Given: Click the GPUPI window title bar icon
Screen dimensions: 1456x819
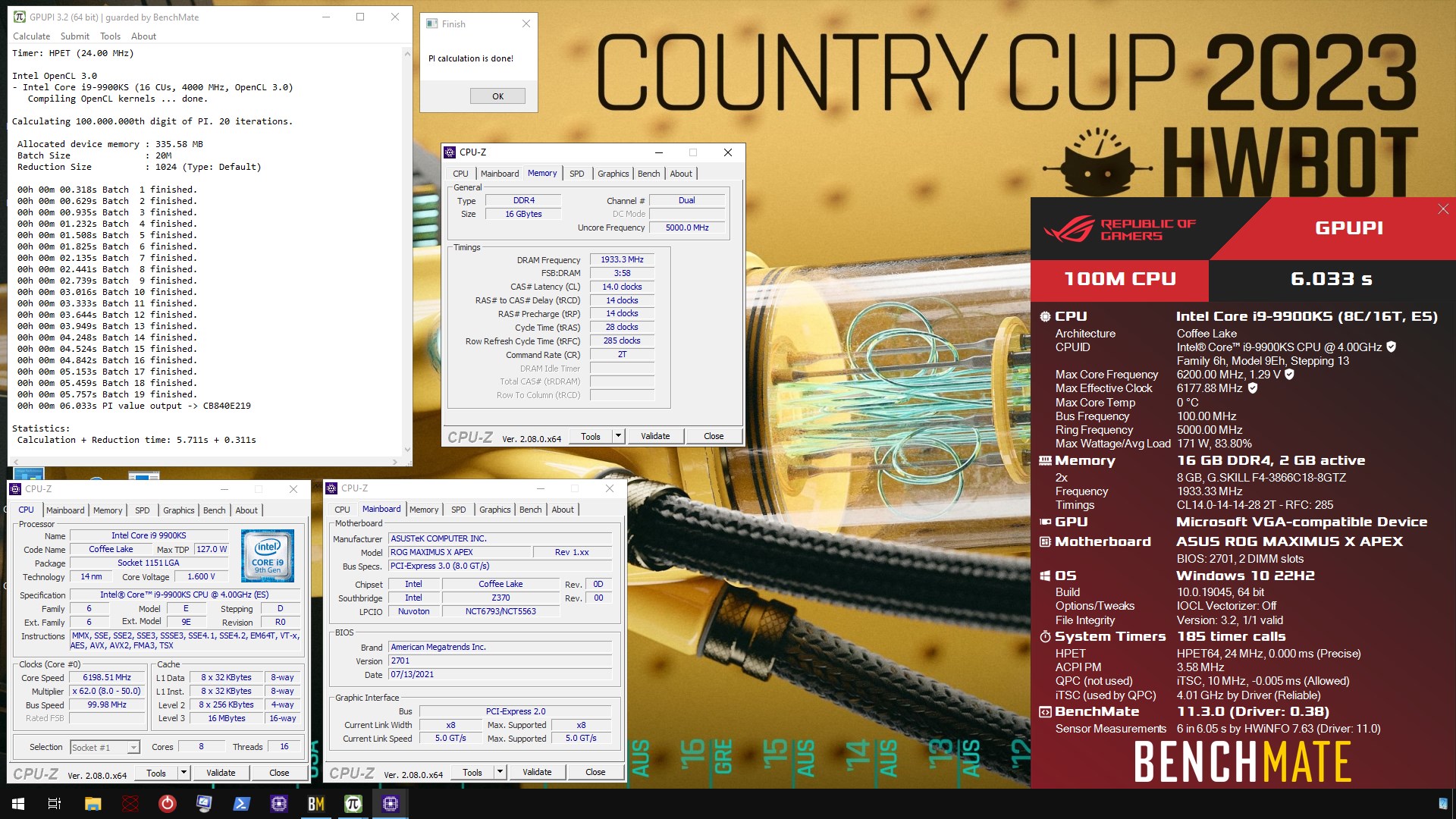Looking at the screenshot, I should (x=20, y=17).
